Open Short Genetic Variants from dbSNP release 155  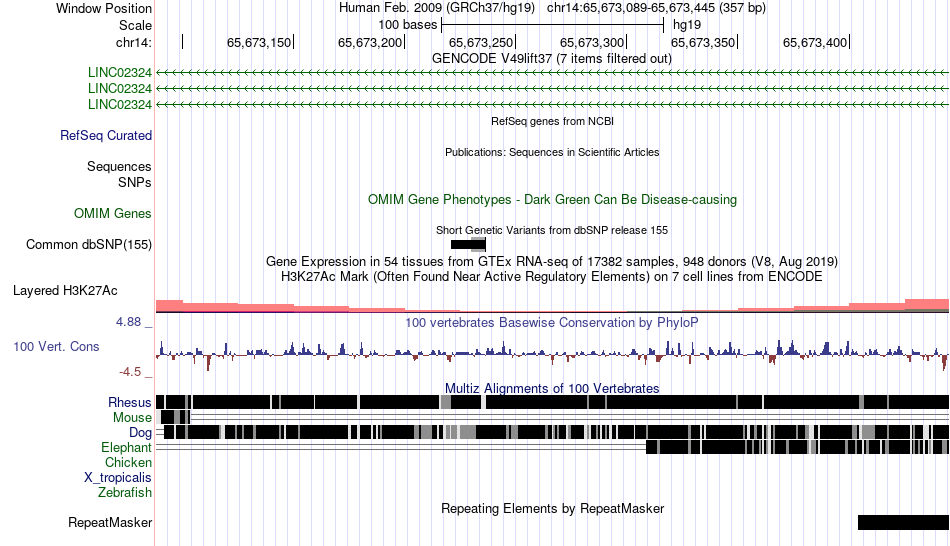coord(552,230)
